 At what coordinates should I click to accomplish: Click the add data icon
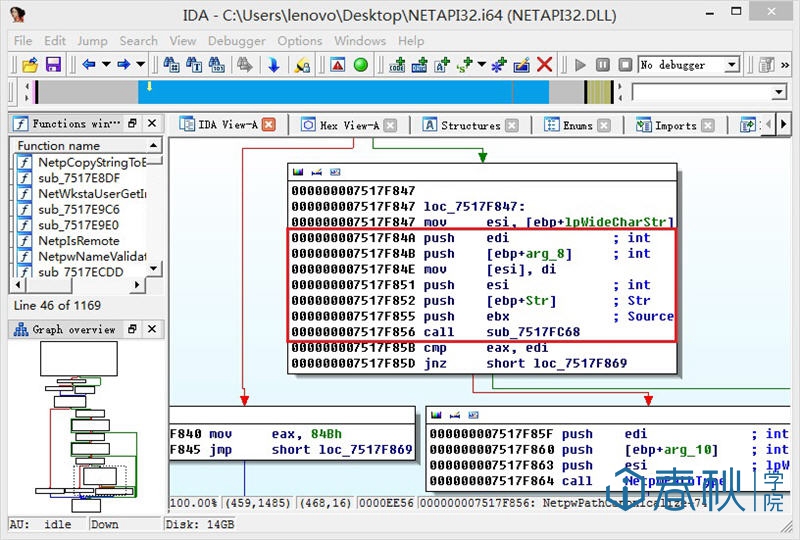[419, 65]
